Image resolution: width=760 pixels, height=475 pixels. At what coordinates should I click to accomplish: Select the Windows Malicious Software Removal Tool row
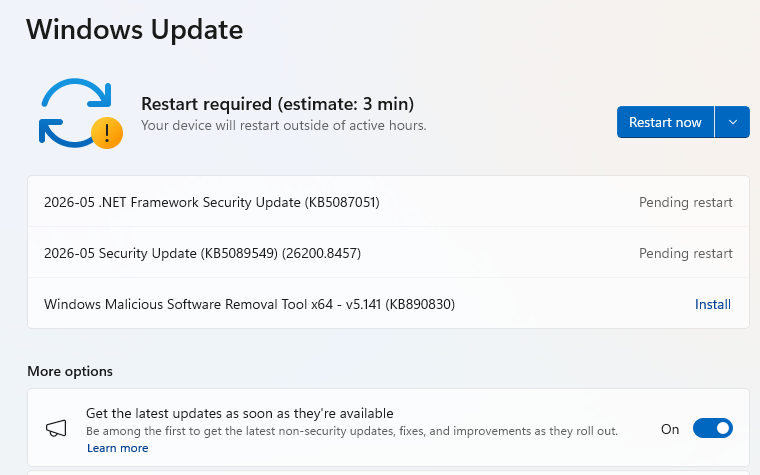click(x=388, y=304)
